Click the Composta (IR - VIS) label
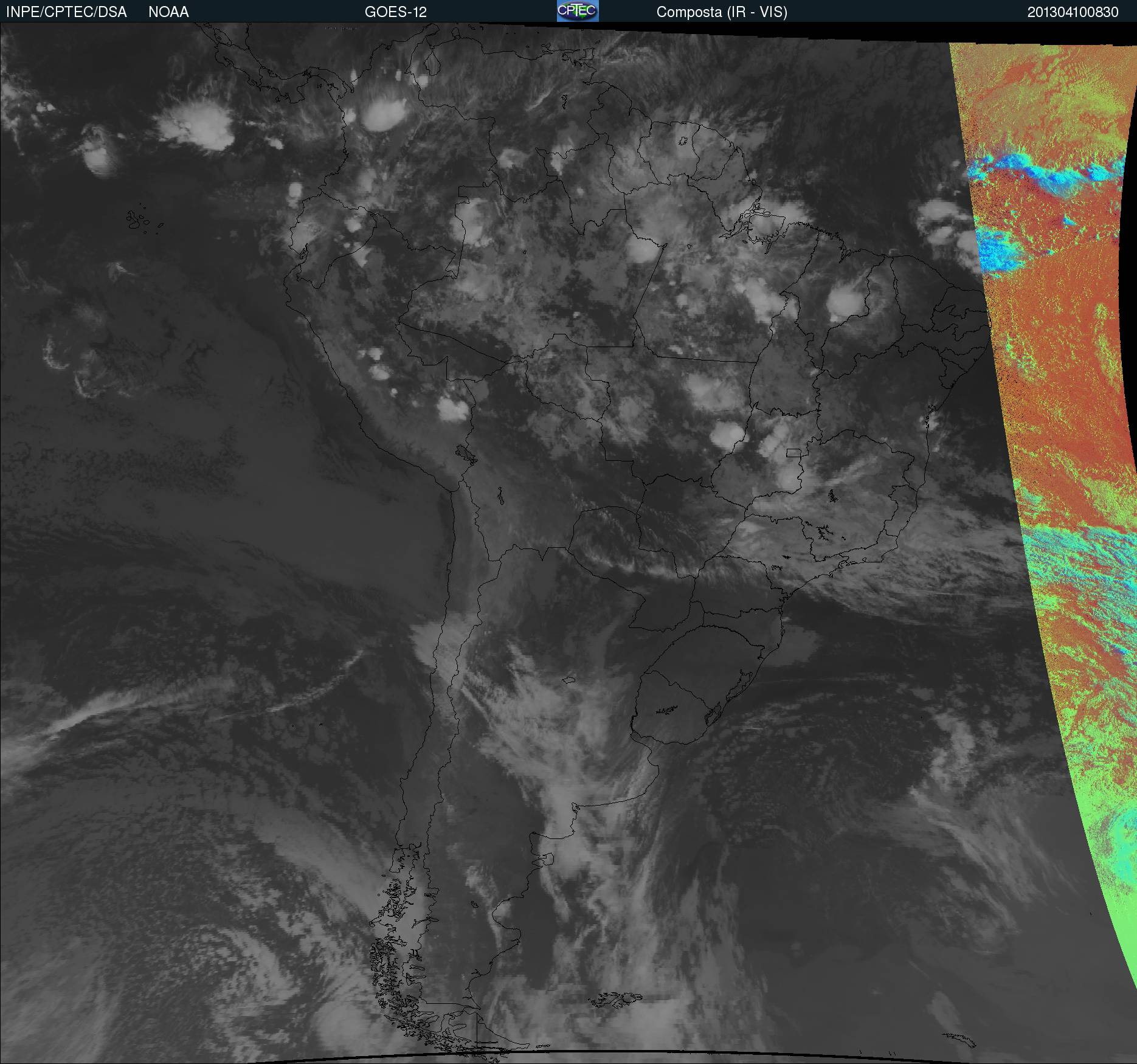The image size is (1137, 1064). [x=722, y=12]
